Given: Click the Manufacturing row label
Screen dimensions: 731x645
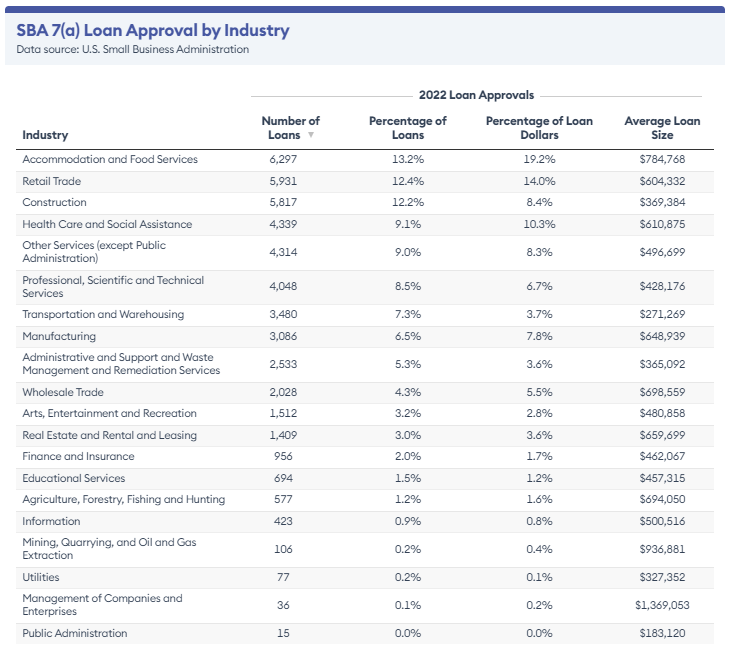Looking at the screenshot, I should coord(59,336).
